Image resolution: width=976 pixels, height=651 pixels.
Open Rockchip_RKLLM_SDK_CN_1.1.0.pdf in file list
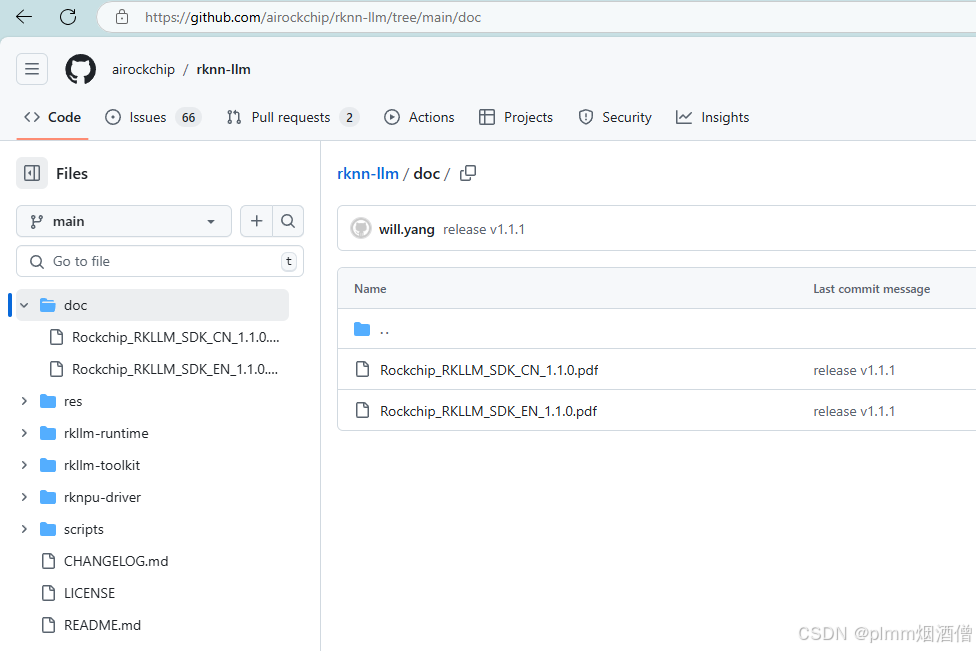tap(489, 370)
